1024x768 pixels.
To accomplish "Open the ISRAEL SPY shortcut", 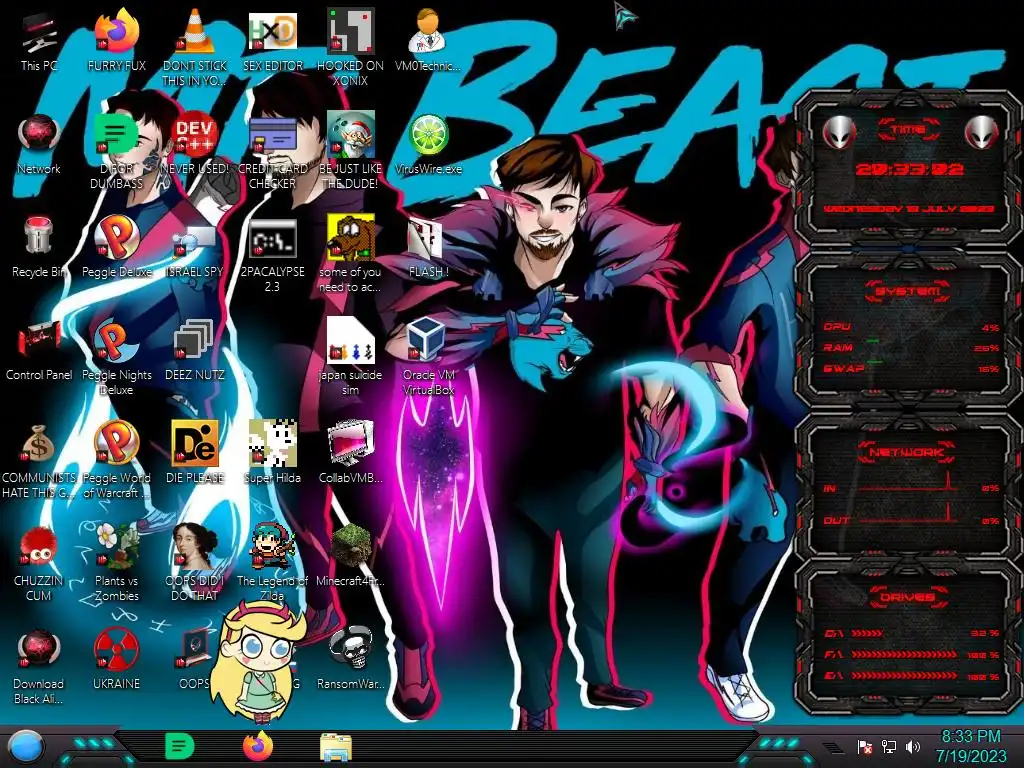I will click(195, 239).
